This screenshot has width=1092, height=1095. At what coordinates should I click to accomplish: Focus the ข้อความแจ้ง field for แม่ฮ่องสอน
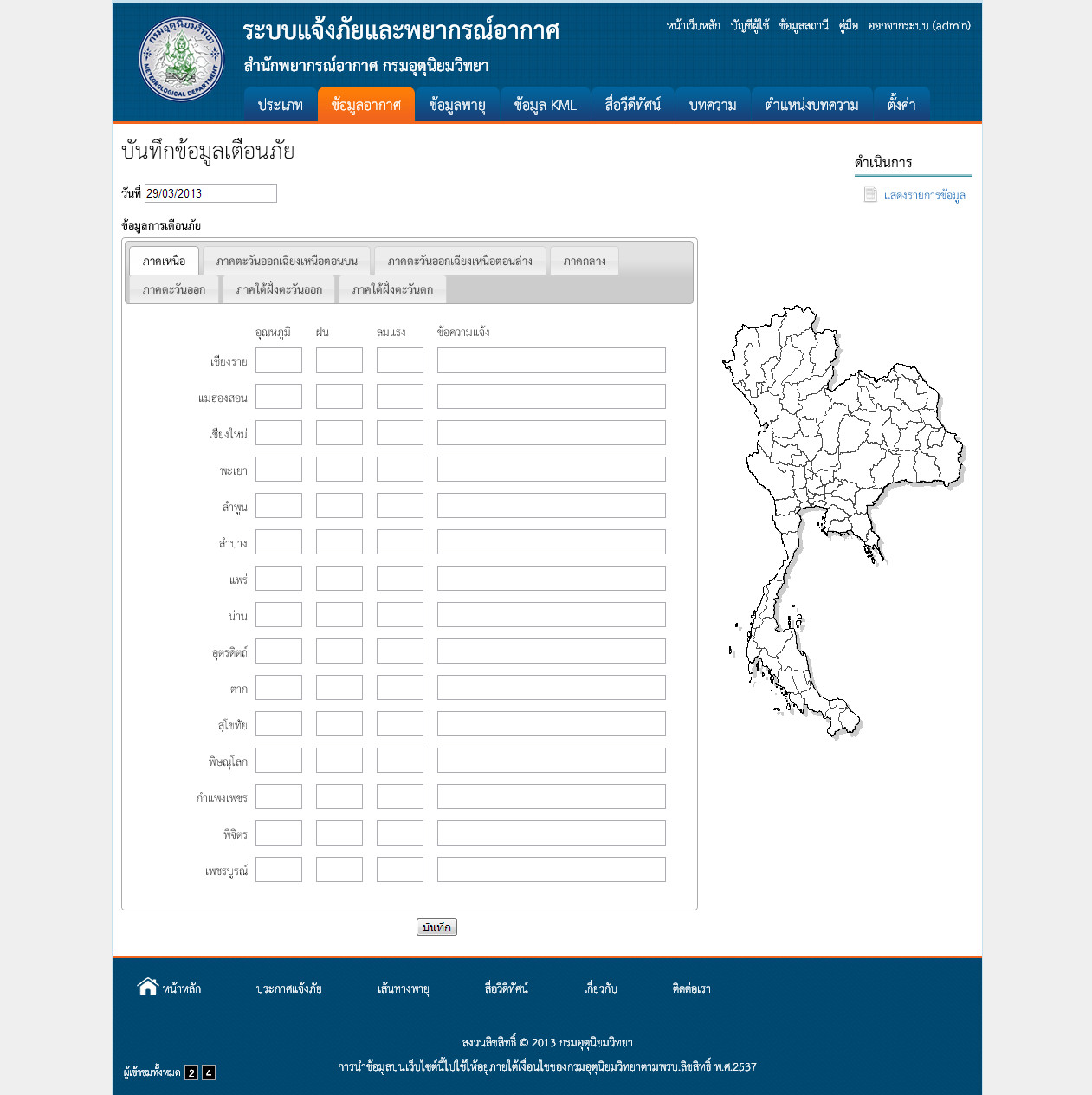click(552, 397)
